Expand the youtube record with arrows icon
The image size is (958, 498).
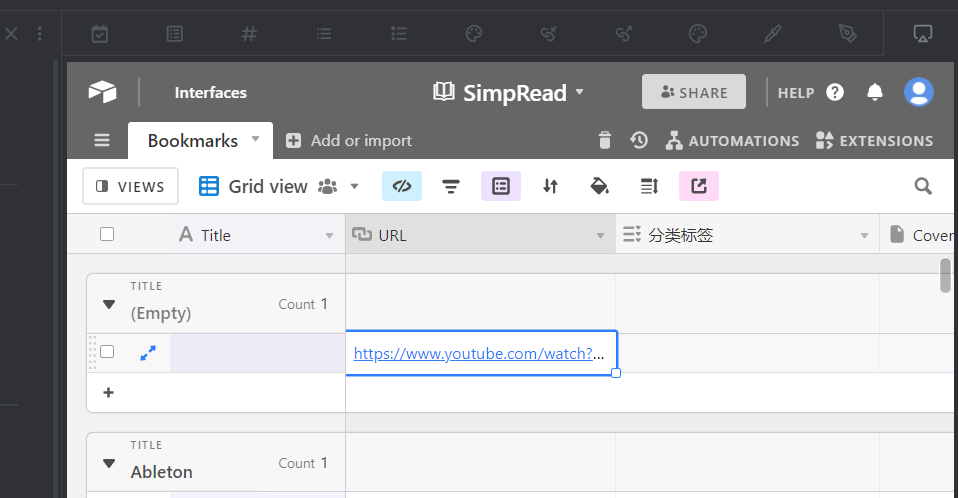148,353
